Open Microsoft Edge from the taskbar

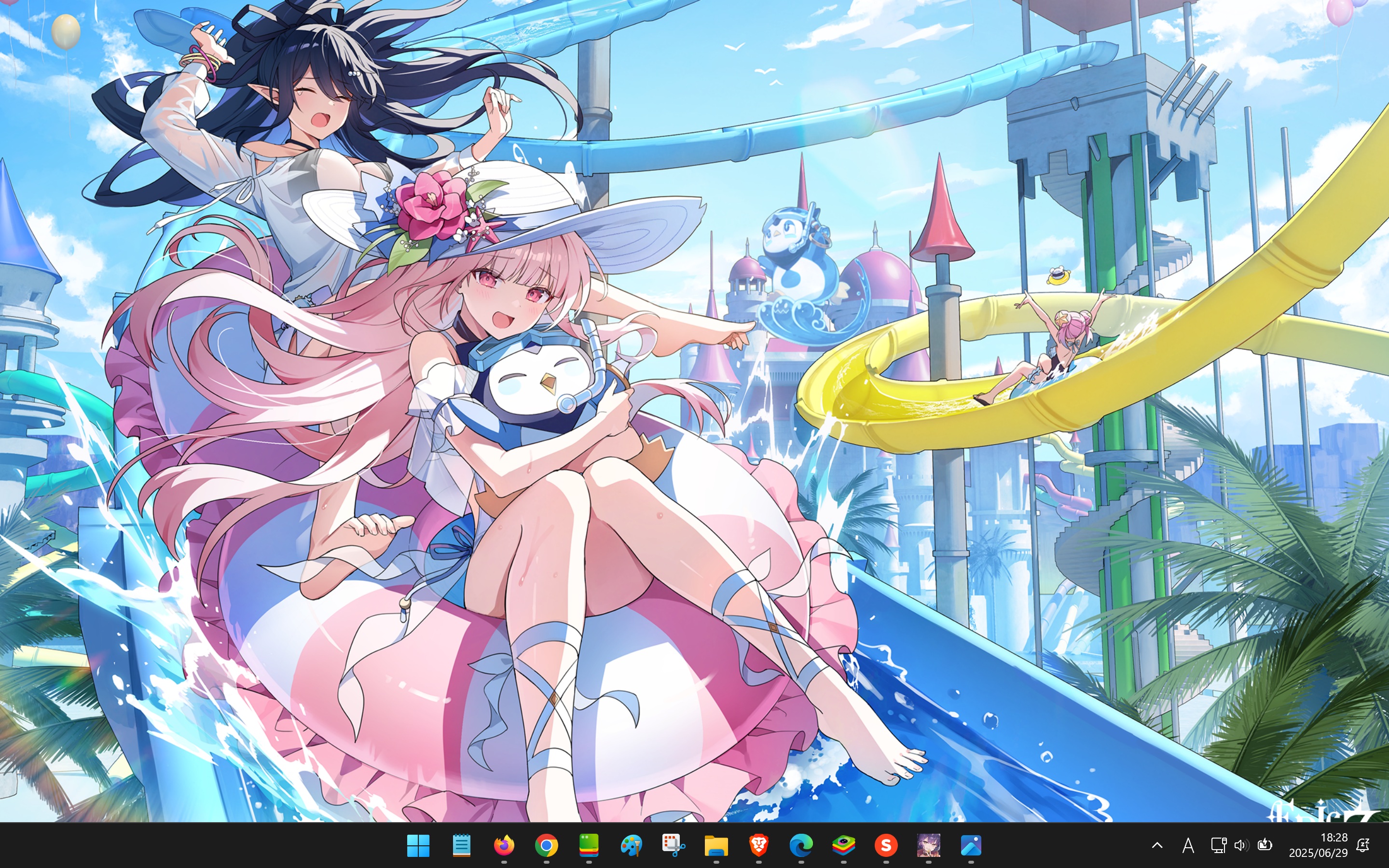pos(801,845)
